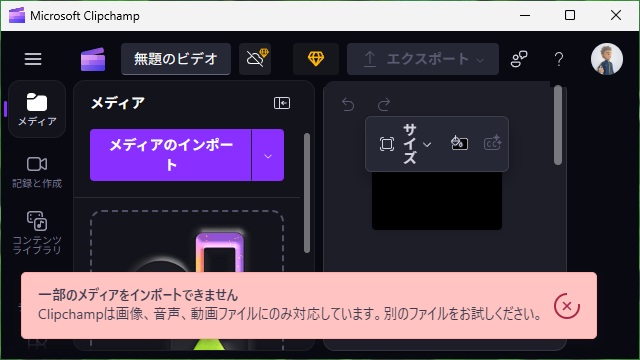This screenshot has height=360, width=640.
Task: Select the 記録と作成 sidebar tab
Action: (37, 172)
